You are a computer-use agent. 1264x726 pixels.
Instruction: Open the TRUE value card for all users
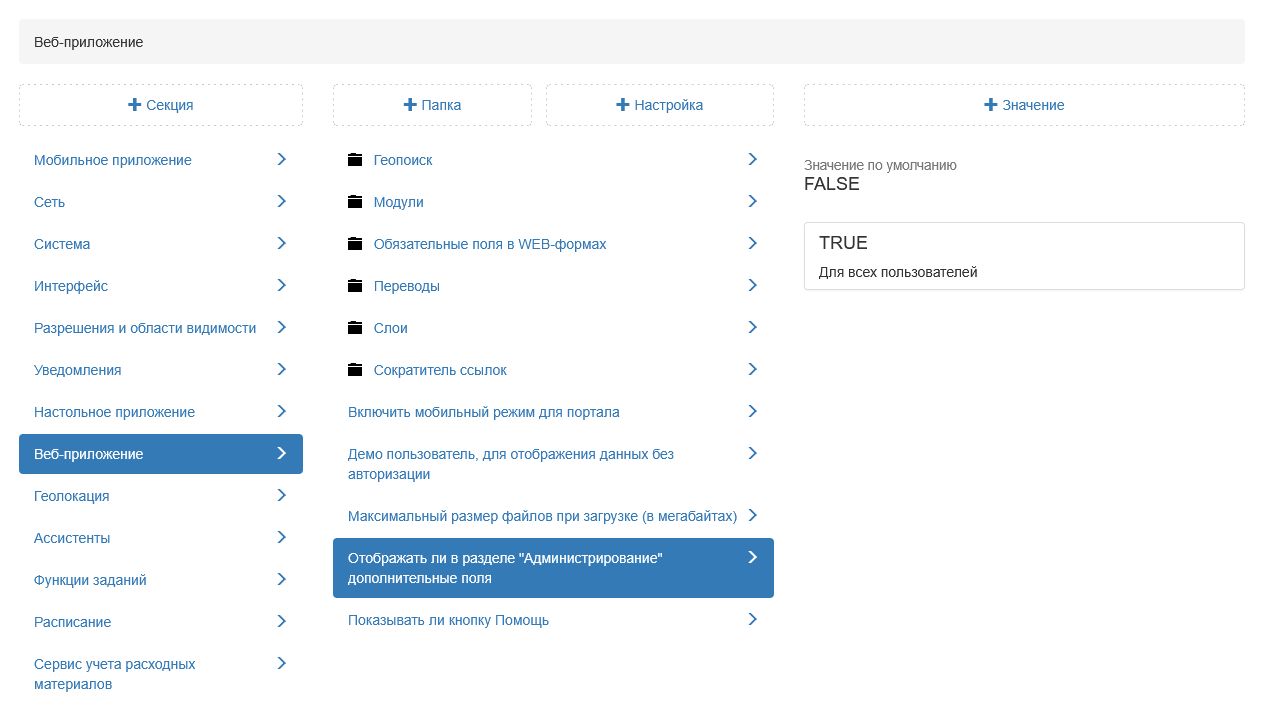pos(1024,256)
